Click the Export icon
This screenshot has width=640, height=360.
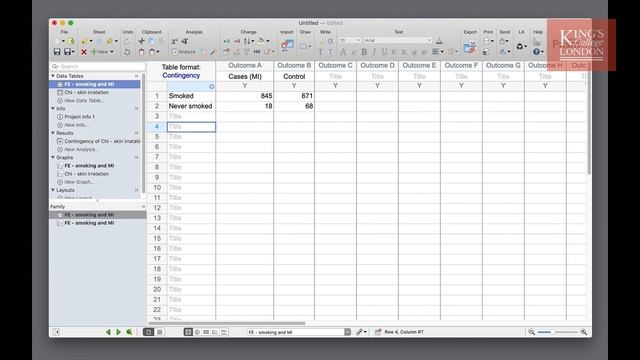click(x=470, y=47)
